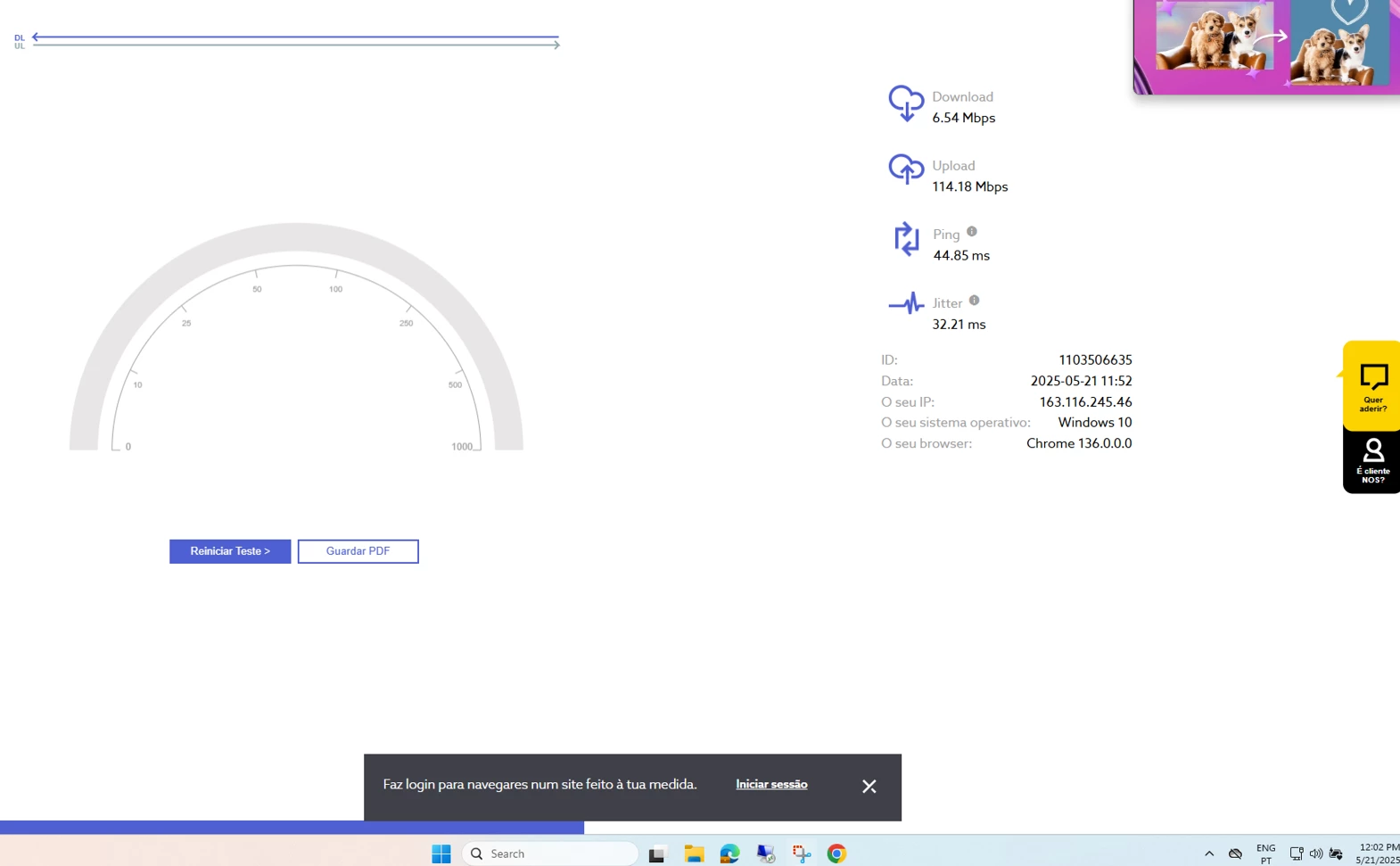Click the taskbar Search box

pos(550,854)
